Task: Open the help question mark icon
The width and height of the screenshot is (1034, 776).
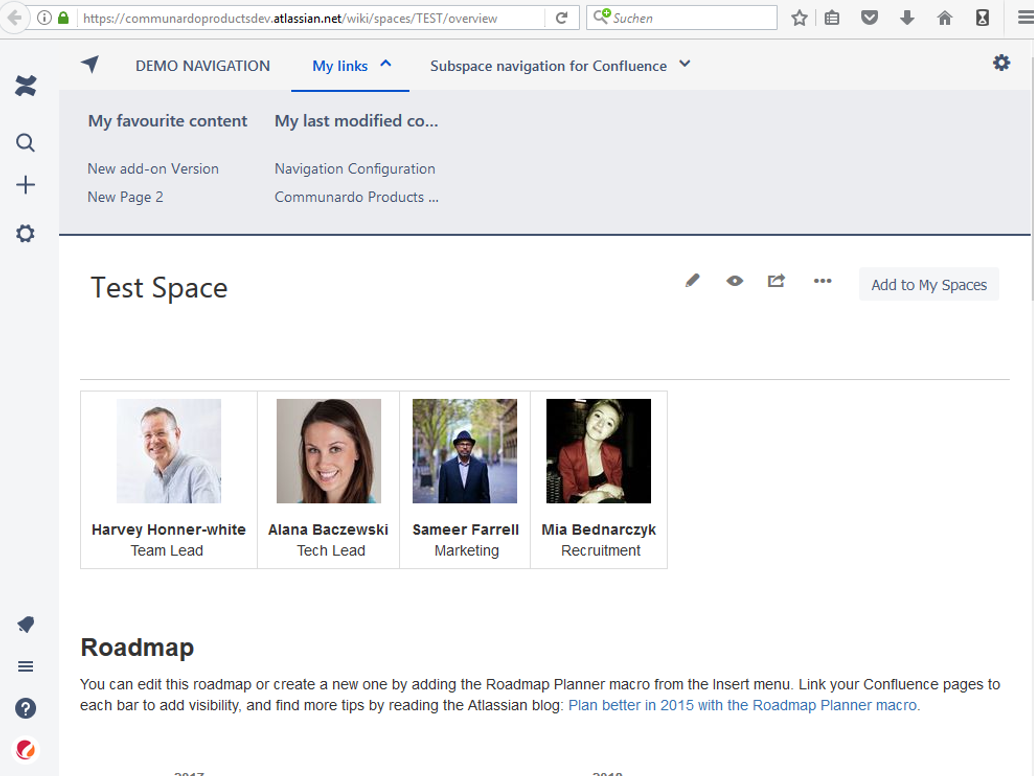Action: pyautogui.click(x=25, y=708)
